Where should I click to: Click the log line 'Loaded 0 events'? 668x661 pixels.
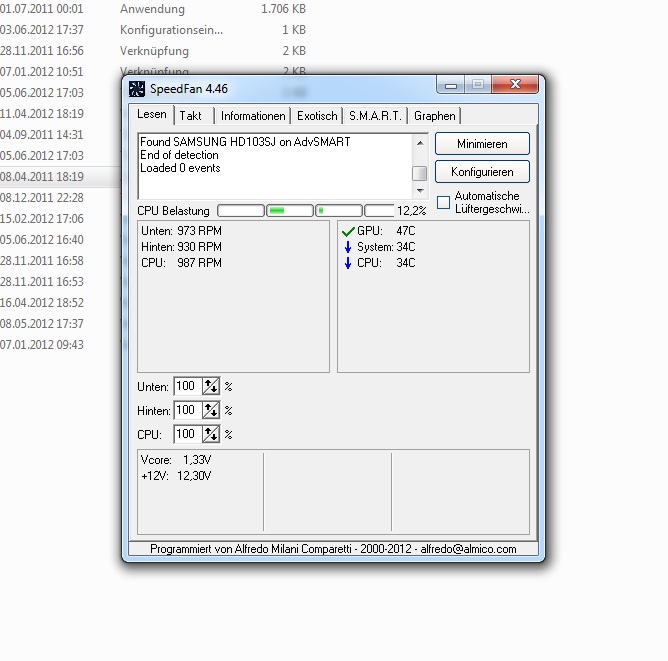tap(180, 168)
